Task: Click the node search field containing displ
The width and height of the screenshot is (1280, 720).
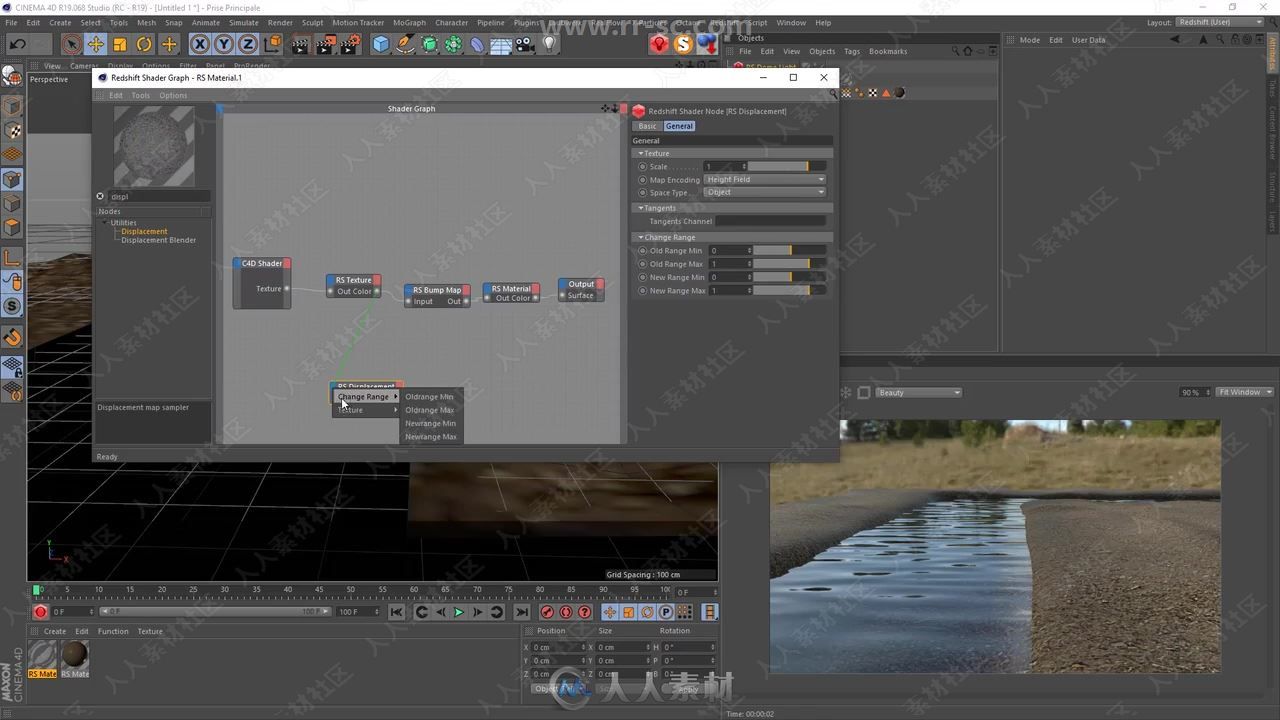Action: tap(159, 197)
